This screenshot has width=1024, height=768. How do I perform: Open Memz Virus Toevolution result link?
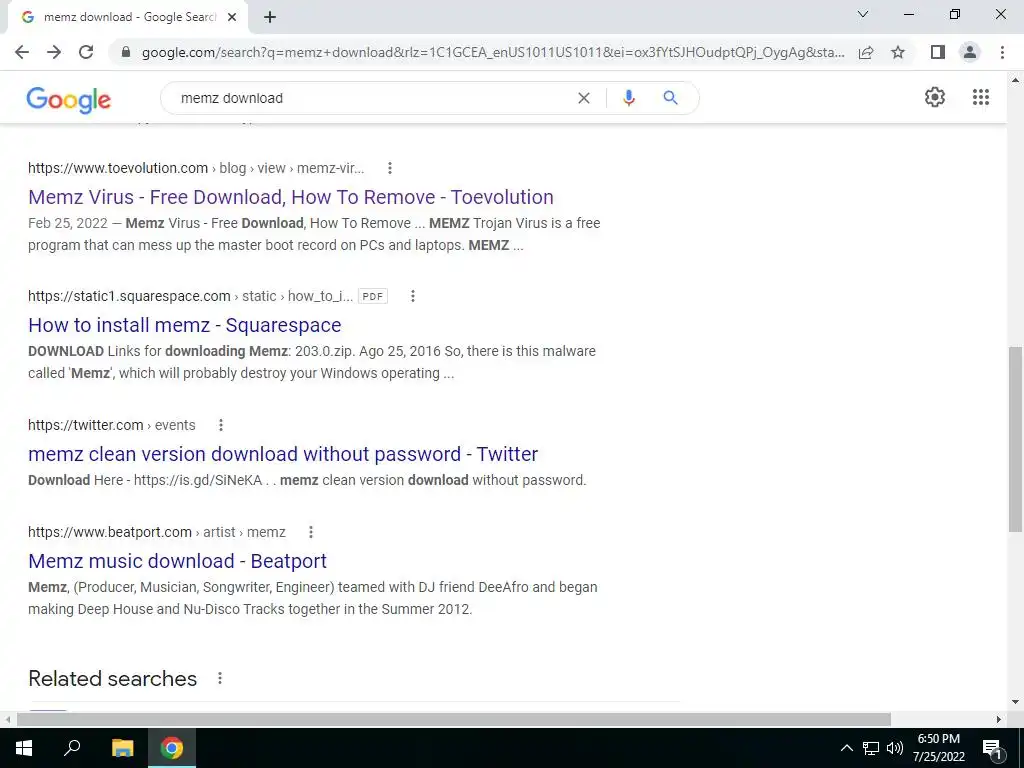(291, 197)
